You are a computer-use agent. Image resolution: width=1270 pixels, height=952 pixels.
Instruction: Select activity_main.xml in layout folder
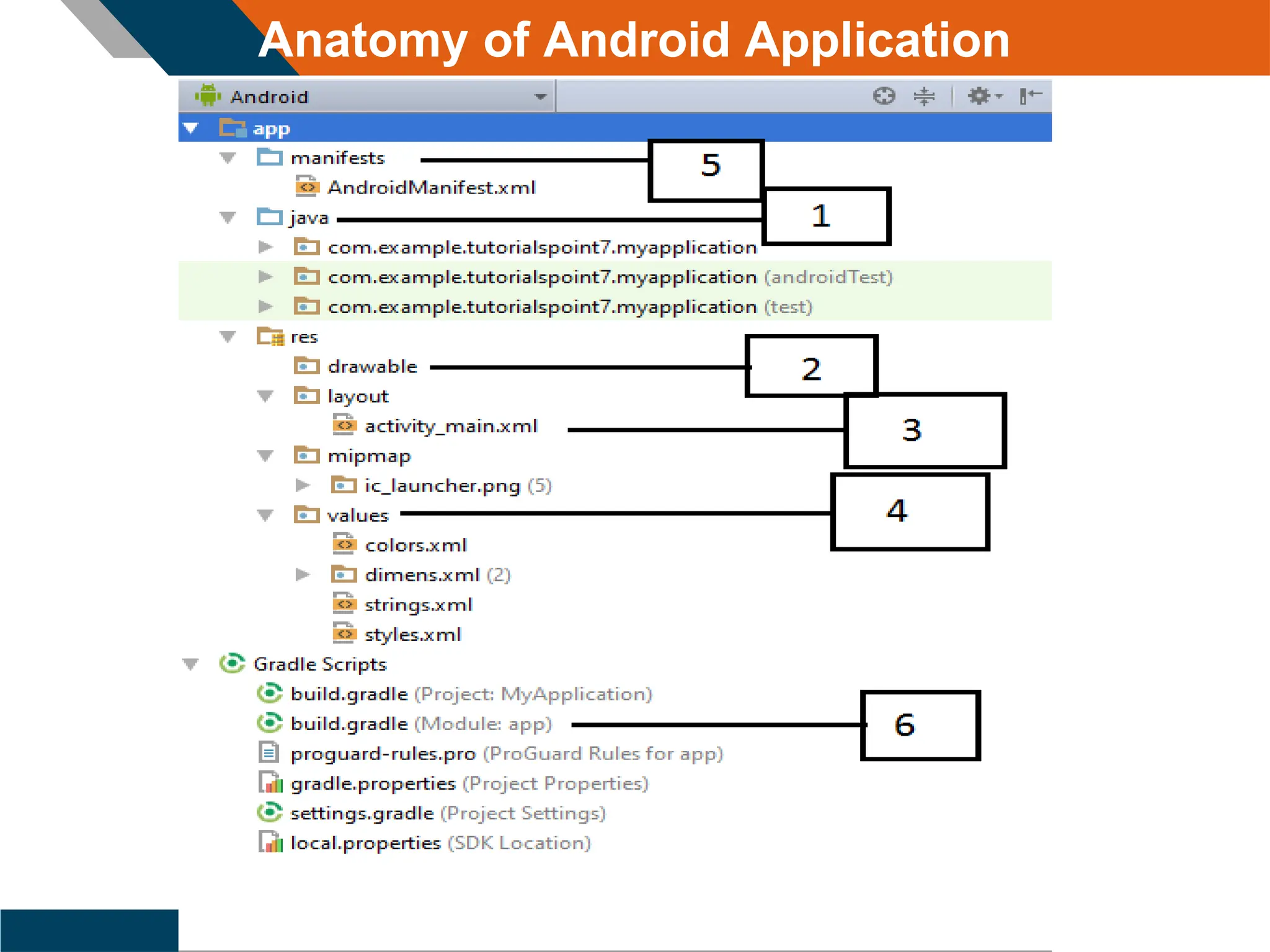(451, 426)
